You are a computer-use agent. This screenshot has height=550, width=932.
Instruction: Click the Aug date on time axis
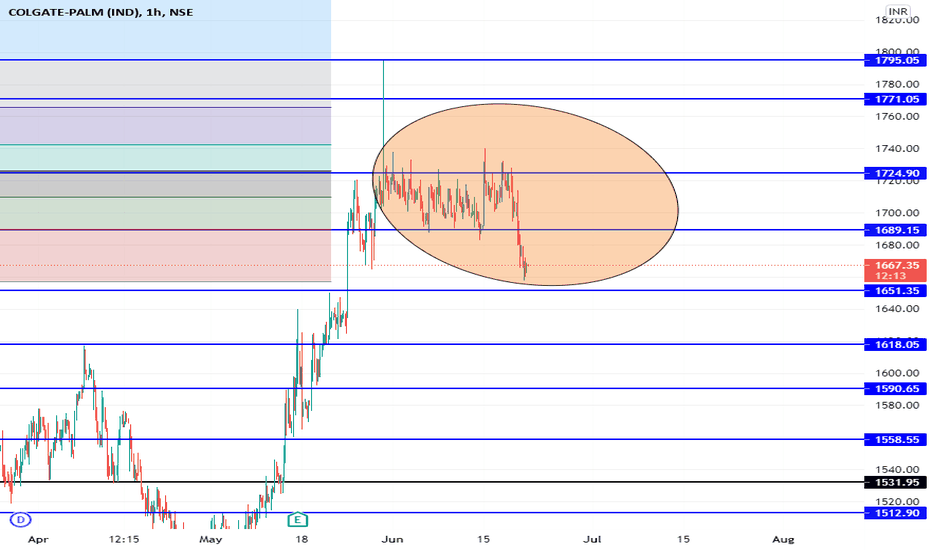[x=783, y=540]
